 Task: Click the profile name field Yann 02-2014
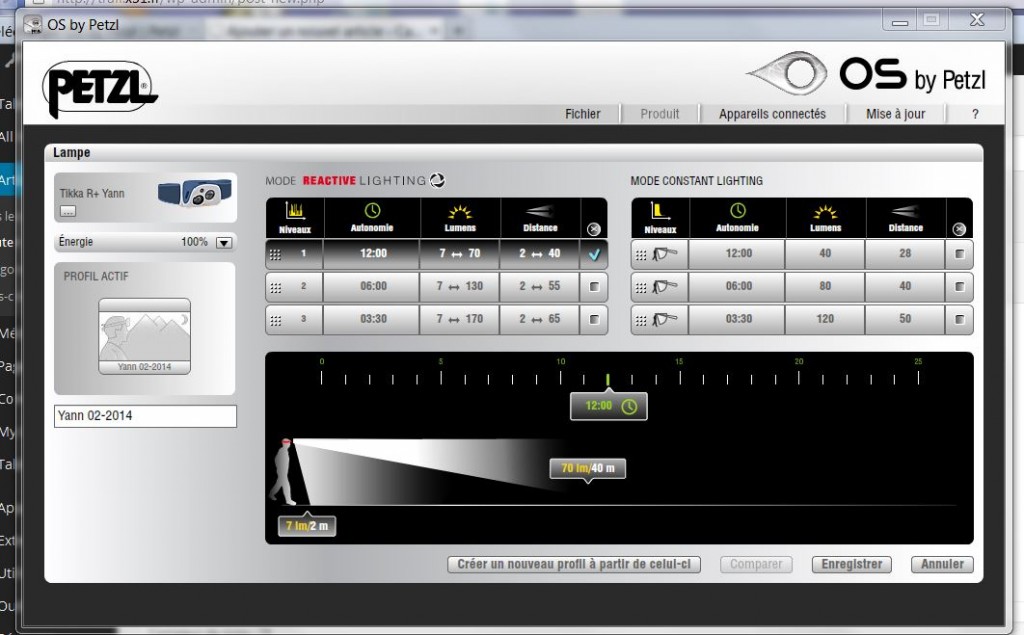(x=145, y=416)
